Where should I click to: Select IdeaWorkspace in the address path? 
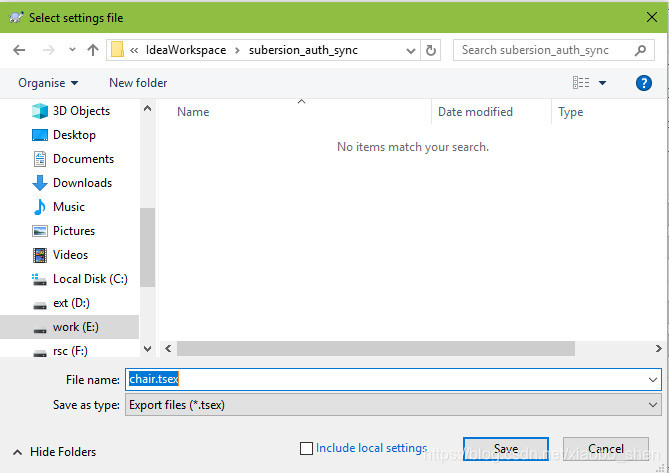tap(186, 50)
